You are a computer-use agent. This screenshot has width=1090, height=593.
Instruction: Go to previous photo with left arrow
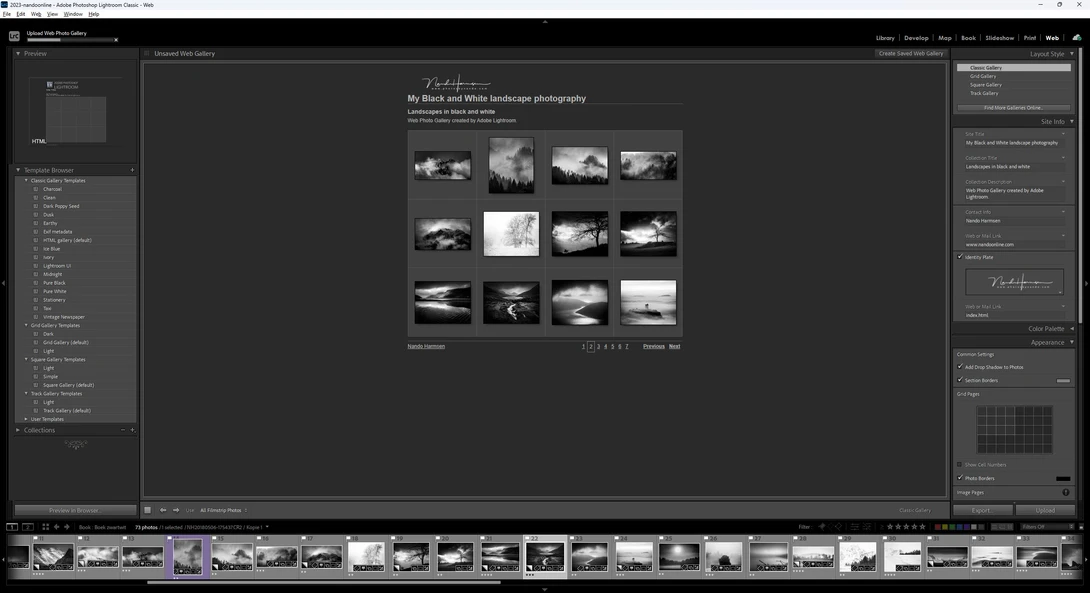click(163, 510)
